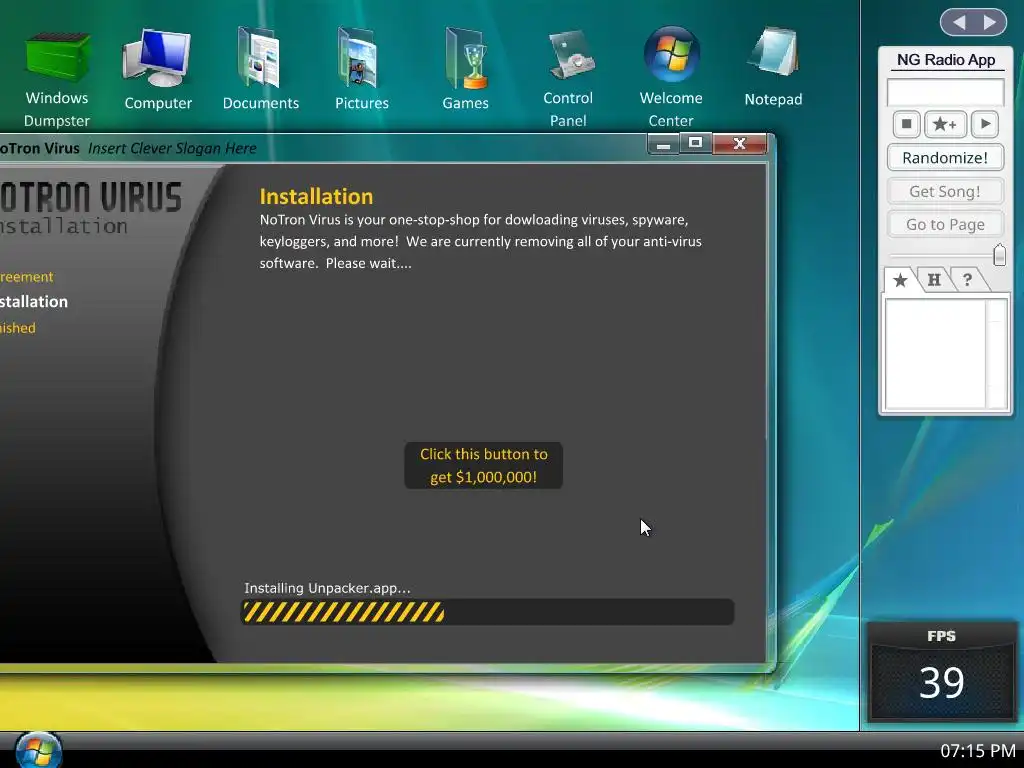Play the song in NG Radio App

[x=985, y=124]
